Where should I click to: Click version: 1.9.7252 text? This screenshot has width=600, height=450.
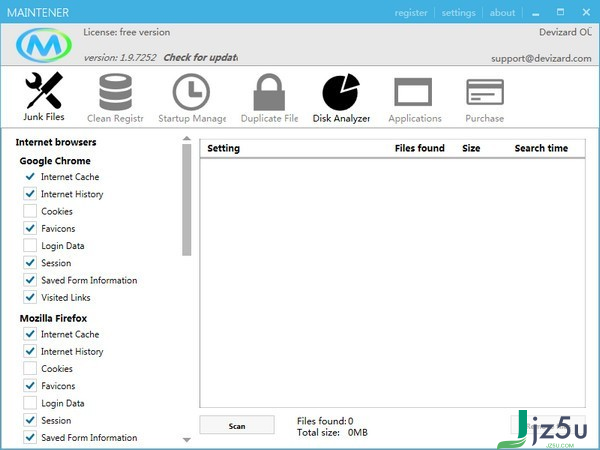pos(120,58)
